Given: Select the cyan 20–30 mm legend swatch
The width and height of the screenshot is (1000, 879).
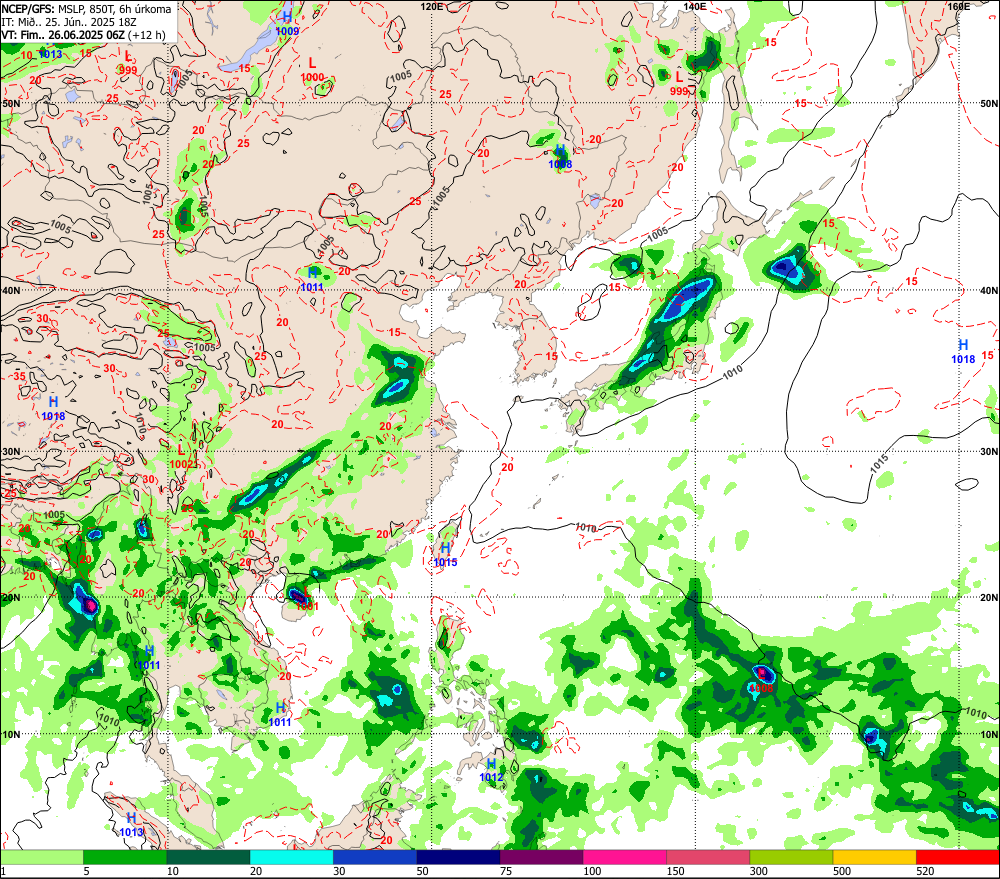Looking at the screenshot, I should click(291, 857).
